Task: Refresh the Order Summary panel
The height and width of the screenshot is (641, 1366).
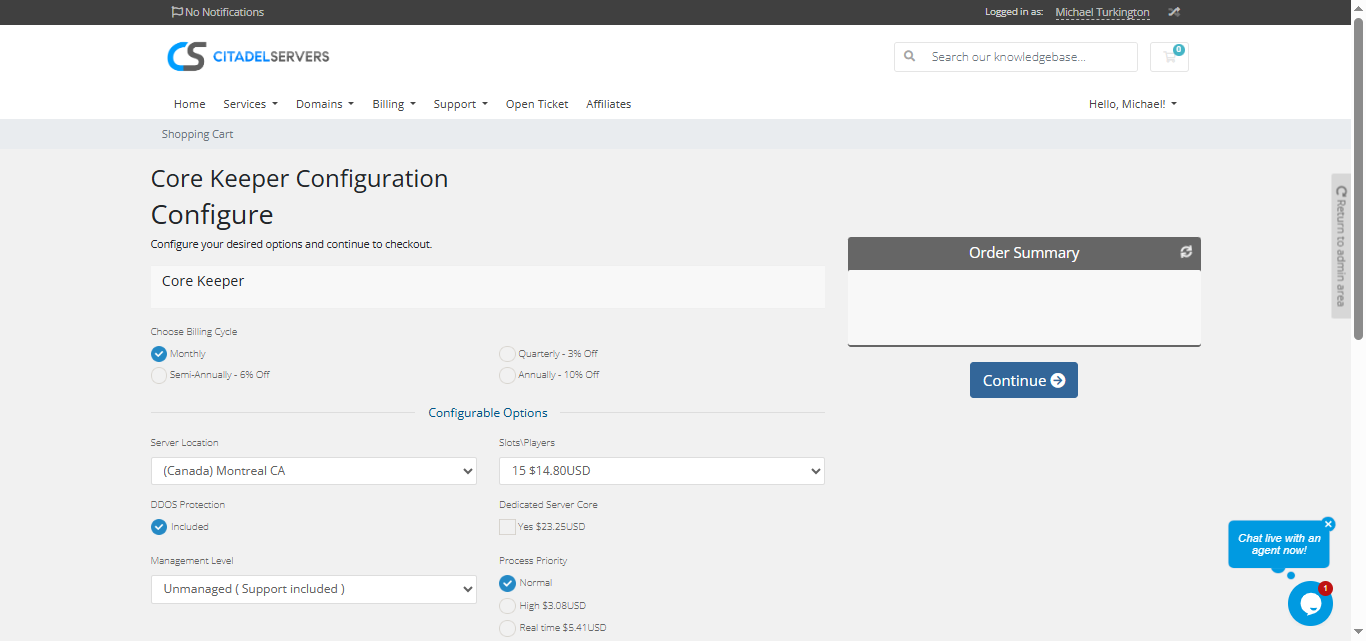Action: 1185,253
